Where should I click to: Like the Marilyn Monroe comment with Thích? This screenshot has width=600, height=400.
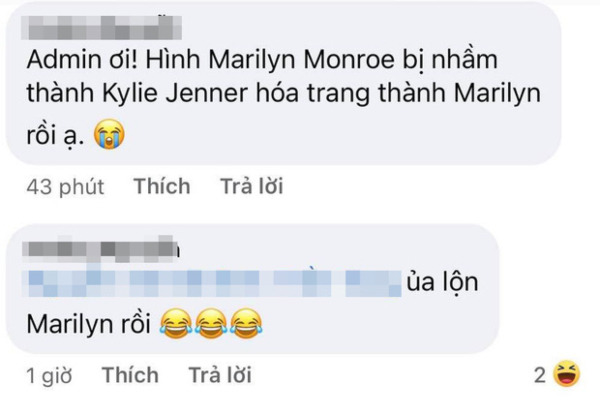pyautogui.click(x=162, y=186)
